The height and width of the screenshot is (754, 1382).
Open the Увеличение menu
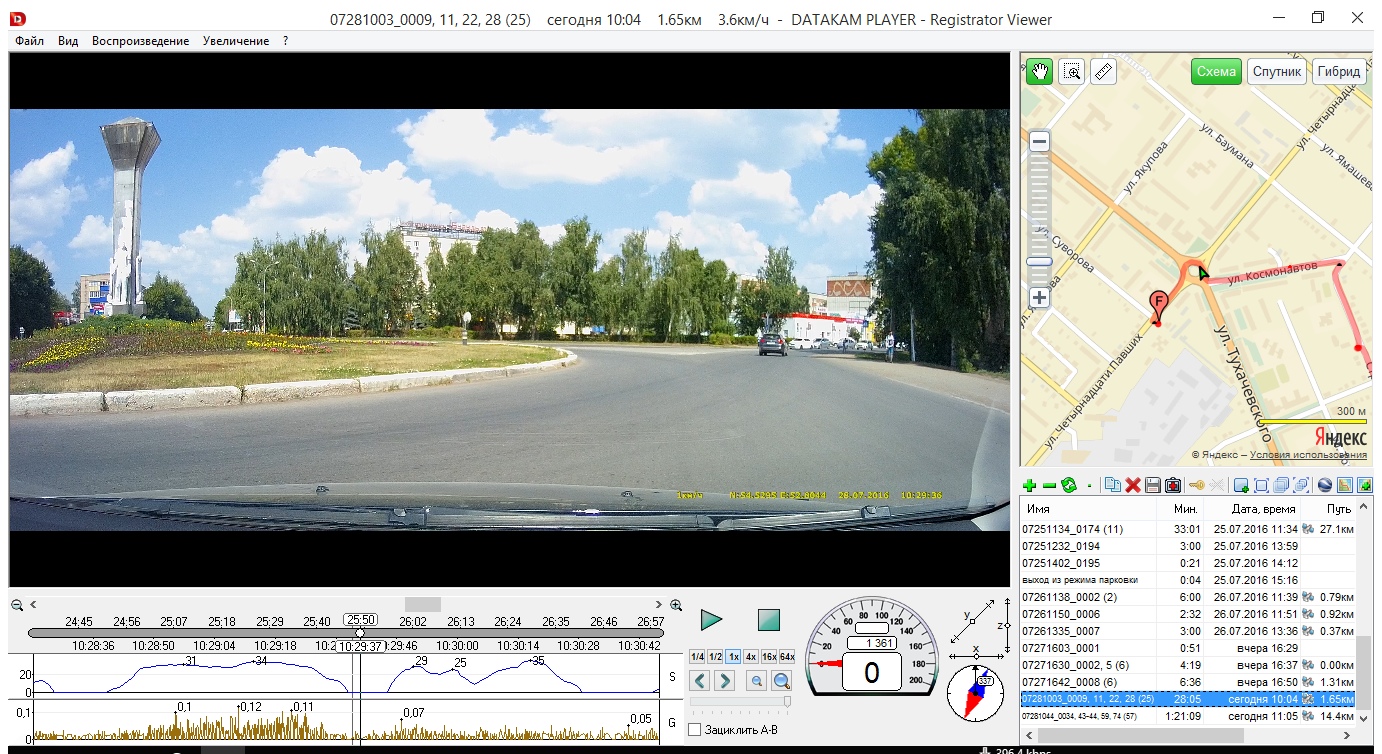pyautogui.click(x=235, y=41)
